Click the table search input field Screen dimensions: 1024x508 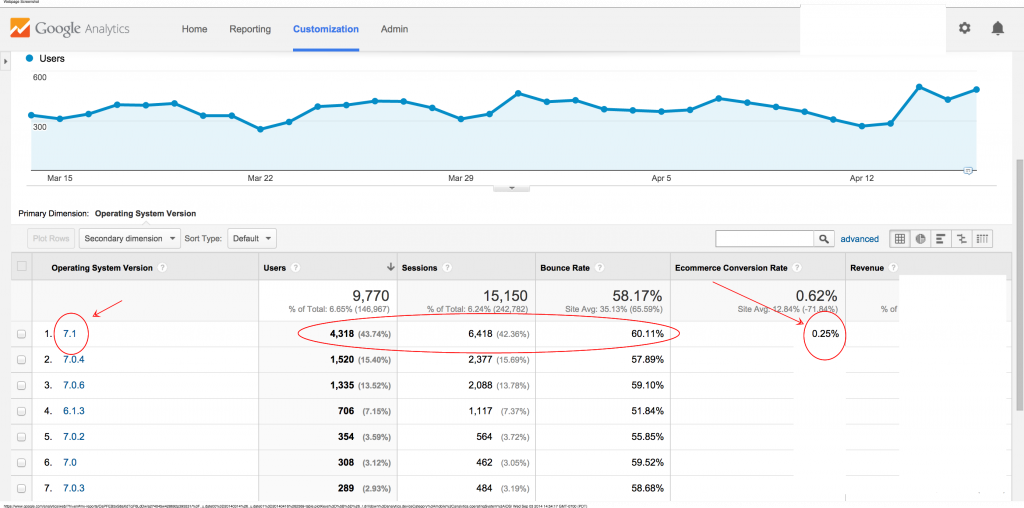[x=765, y=238]
